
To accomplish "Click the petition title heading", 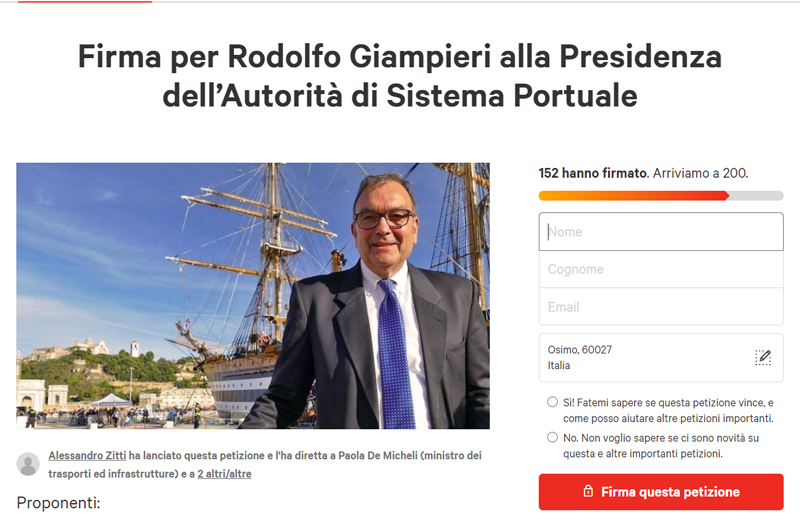I will click(400, 76).
